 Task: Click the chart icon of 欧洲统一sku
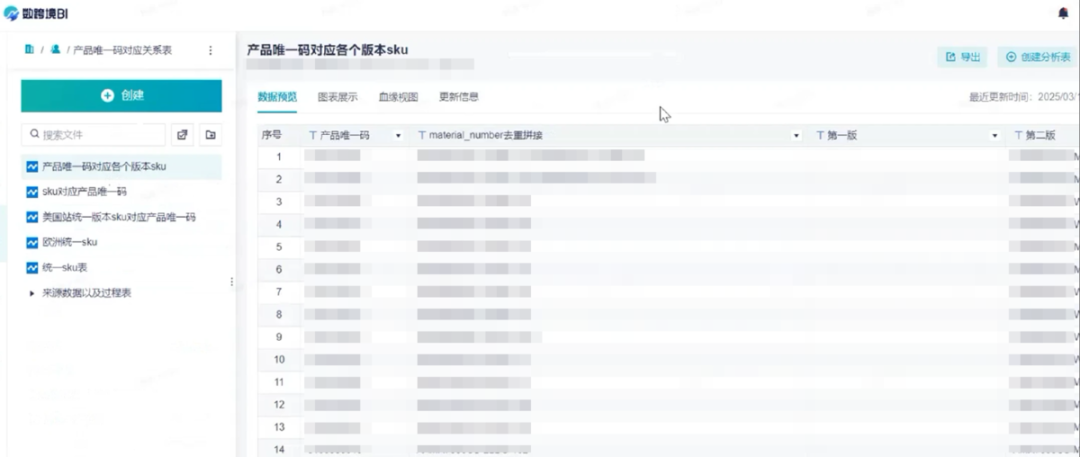click(32, 242)
